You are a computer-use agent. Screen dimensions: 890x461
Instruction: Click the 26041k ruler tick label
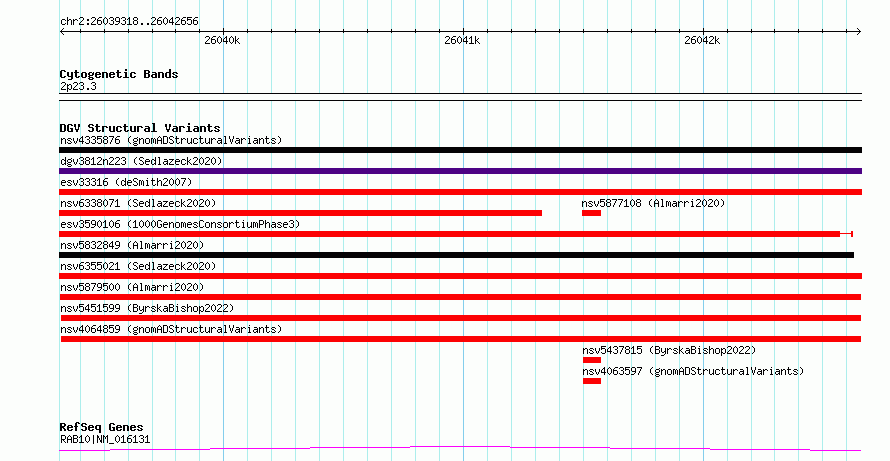click(x=462, y=40)
